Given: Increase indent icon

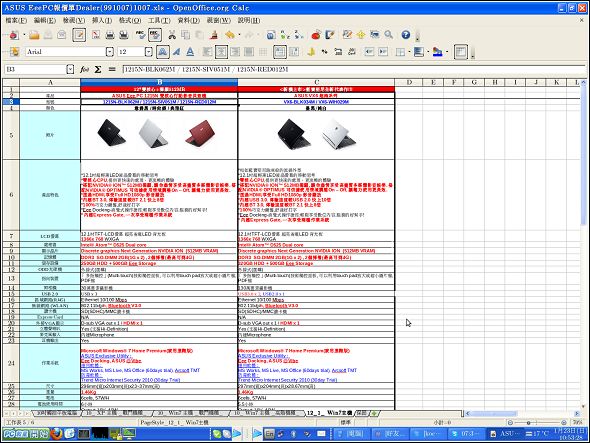Looking at the screenshot, I should pos(383,52).
